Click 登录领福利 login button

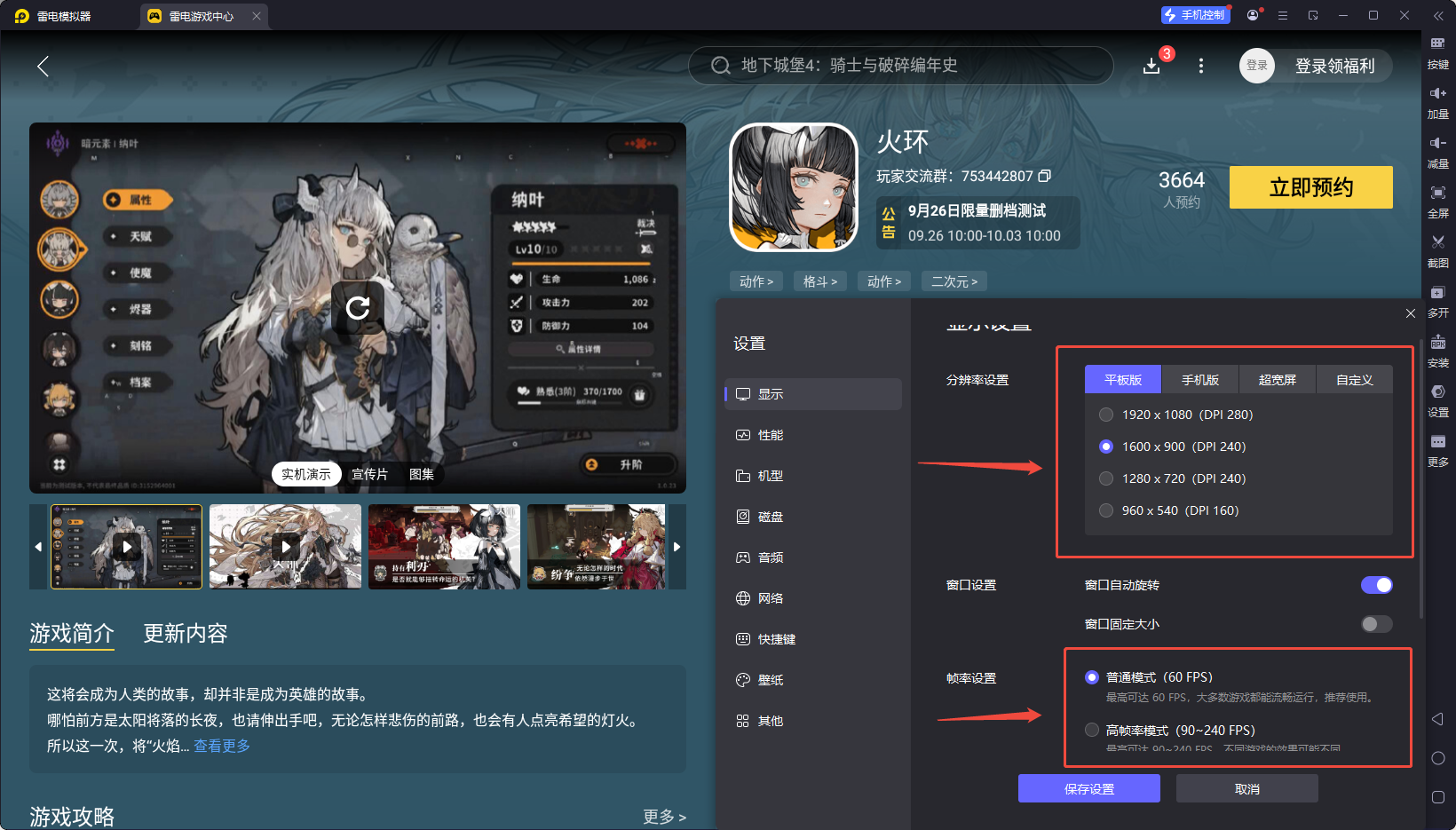tap(1334, 66)
